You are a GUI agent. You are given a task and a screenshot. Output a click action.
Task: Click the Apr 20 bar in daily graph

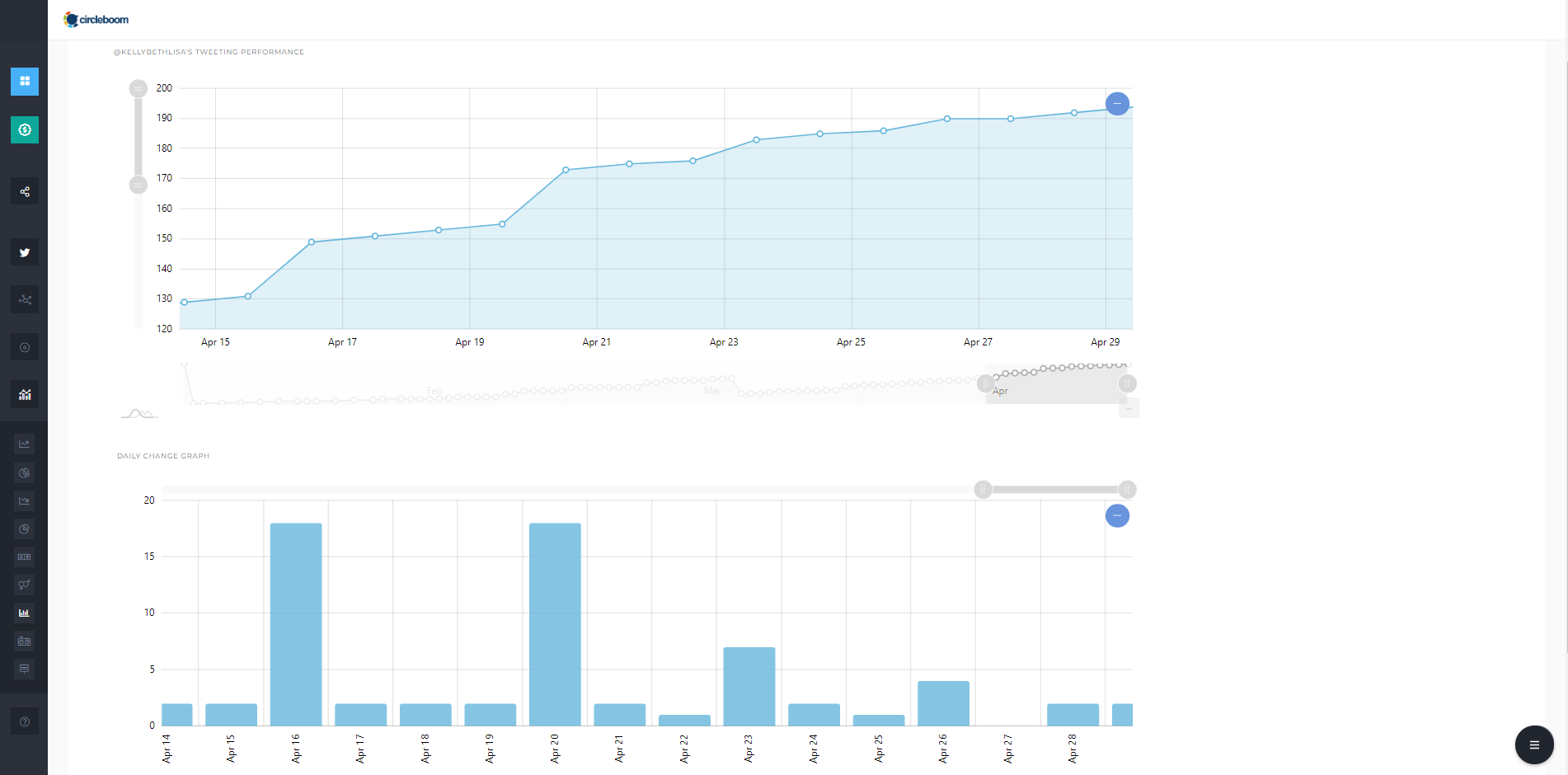point(555,624)
